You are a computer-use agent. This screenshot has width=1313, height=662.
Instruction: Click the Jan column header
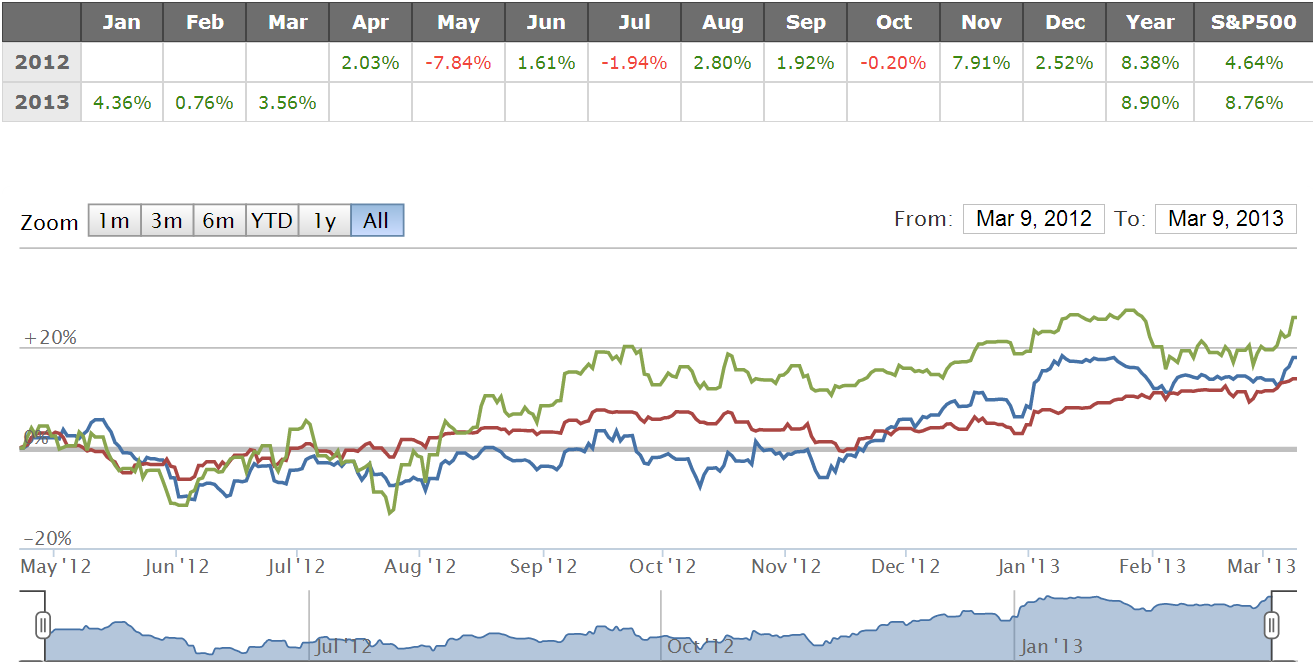point(122,22)
